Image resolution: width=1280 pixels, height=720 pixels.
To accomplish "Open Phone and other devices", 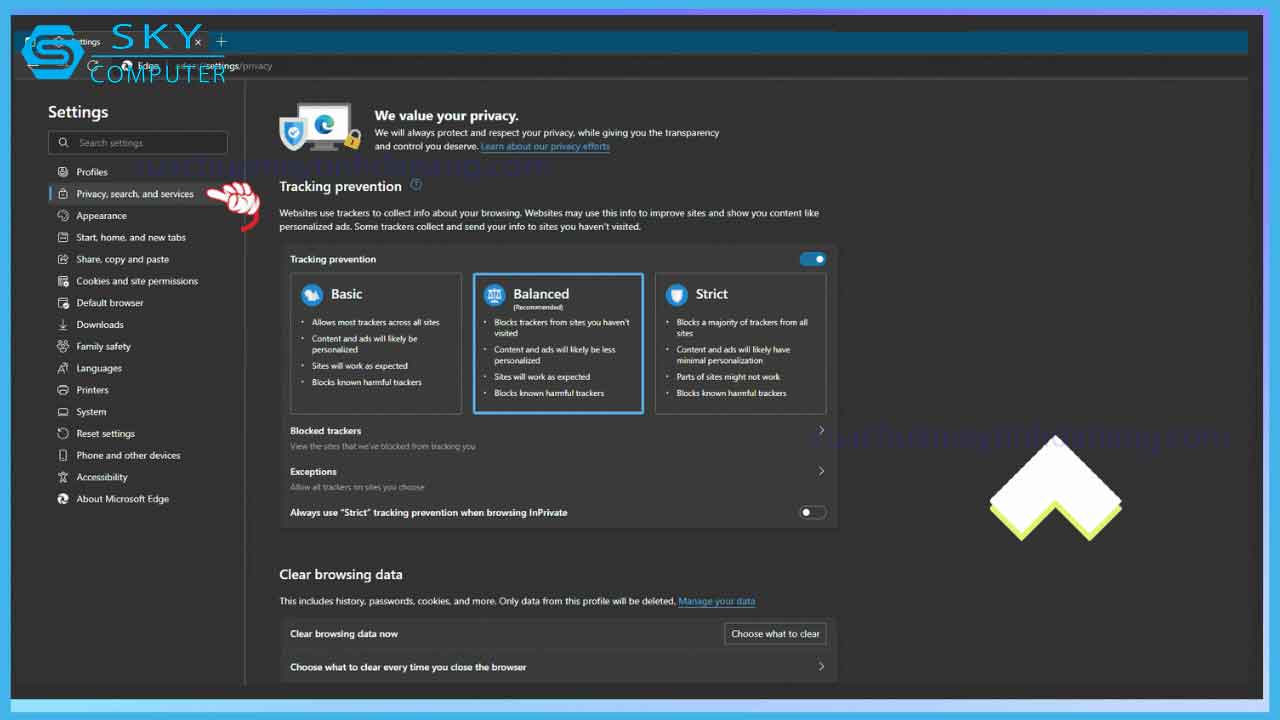I will pyautogui.click(x=128, y=456).
